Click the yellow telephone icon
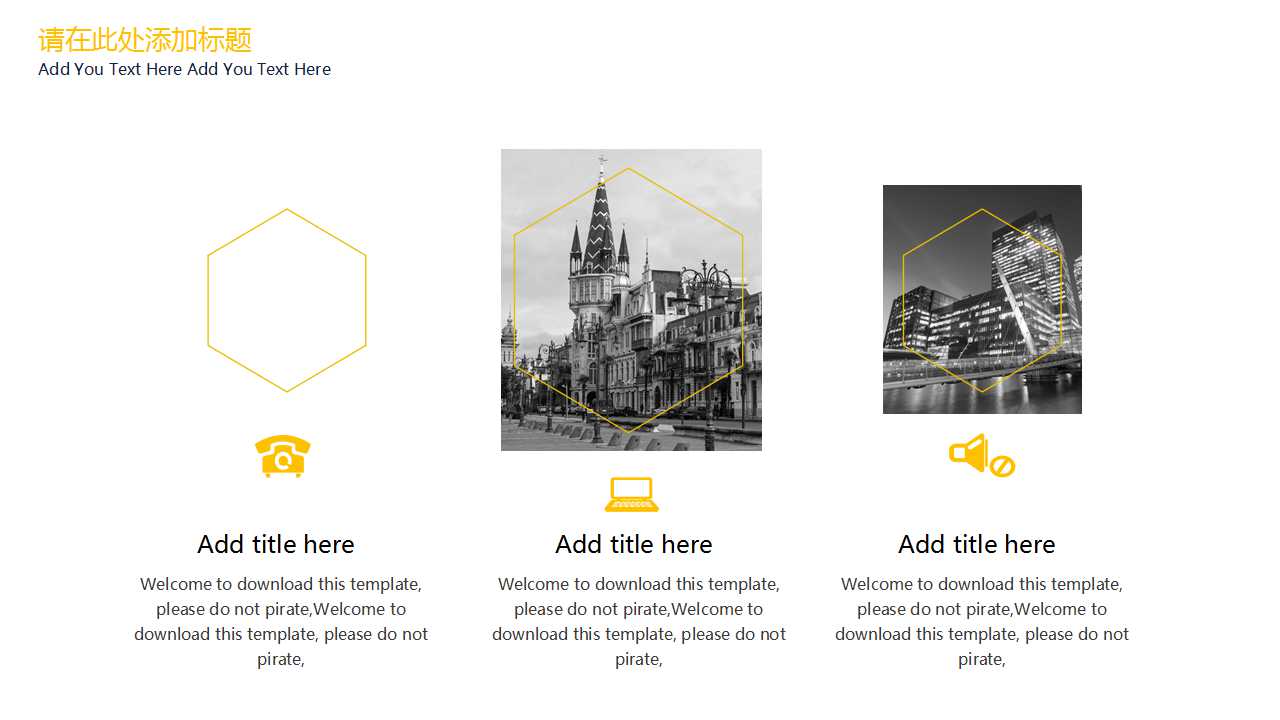The image size is (1280, 720). (x=283, y=456)
